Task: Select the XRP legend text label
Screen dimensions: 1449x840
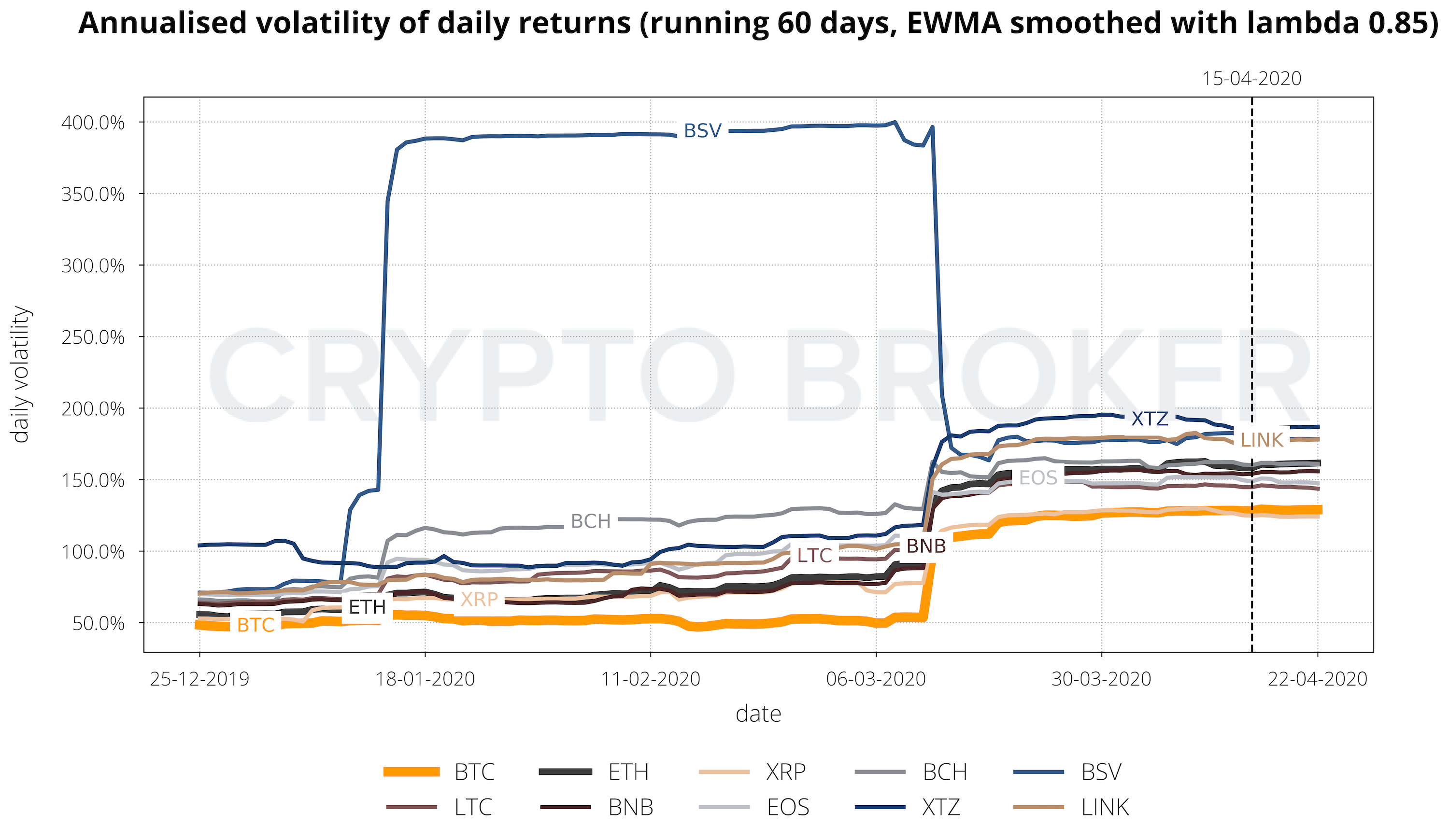Action: tap(785, 772)
